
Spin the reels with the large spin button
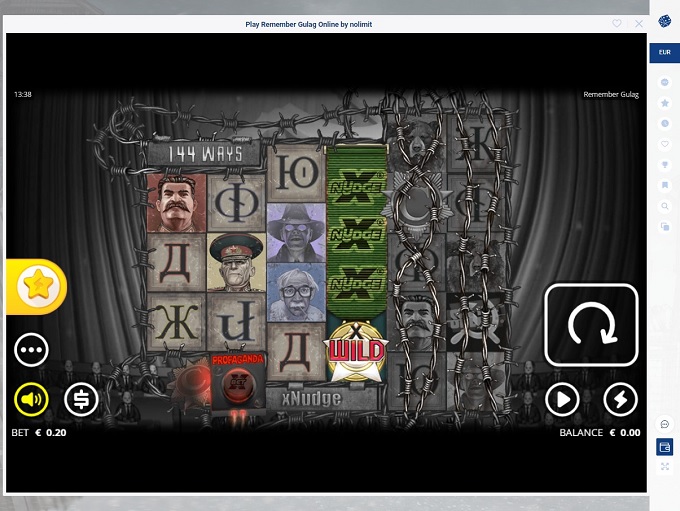[591, 325]
